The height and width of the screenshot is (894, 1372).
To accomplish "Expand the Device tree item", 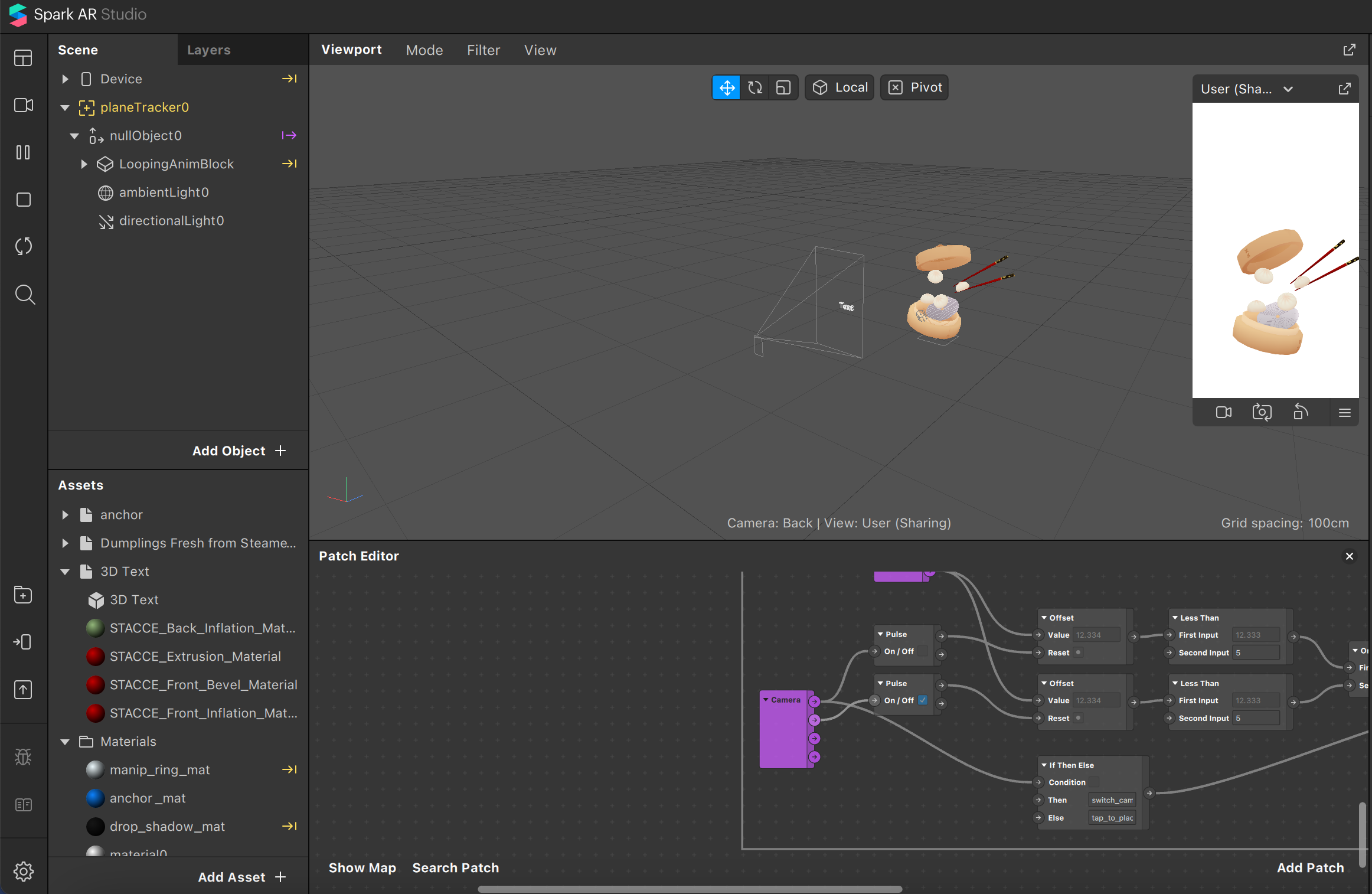I will tap(66, 79).
